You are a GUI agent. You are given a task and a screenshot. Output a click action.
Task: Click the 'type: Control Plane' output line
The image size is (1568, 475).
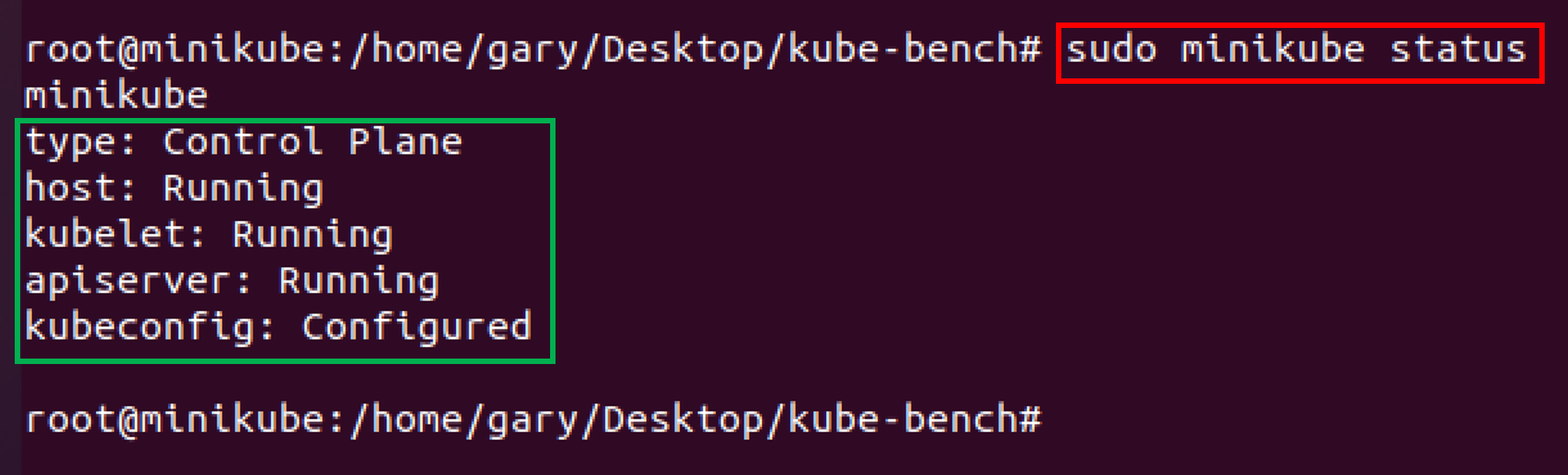[244, 143]
